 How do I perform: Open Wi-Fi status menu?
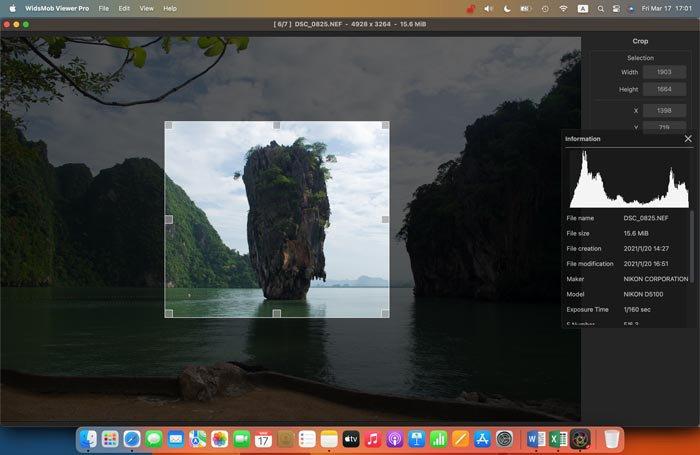pos(563,8)
